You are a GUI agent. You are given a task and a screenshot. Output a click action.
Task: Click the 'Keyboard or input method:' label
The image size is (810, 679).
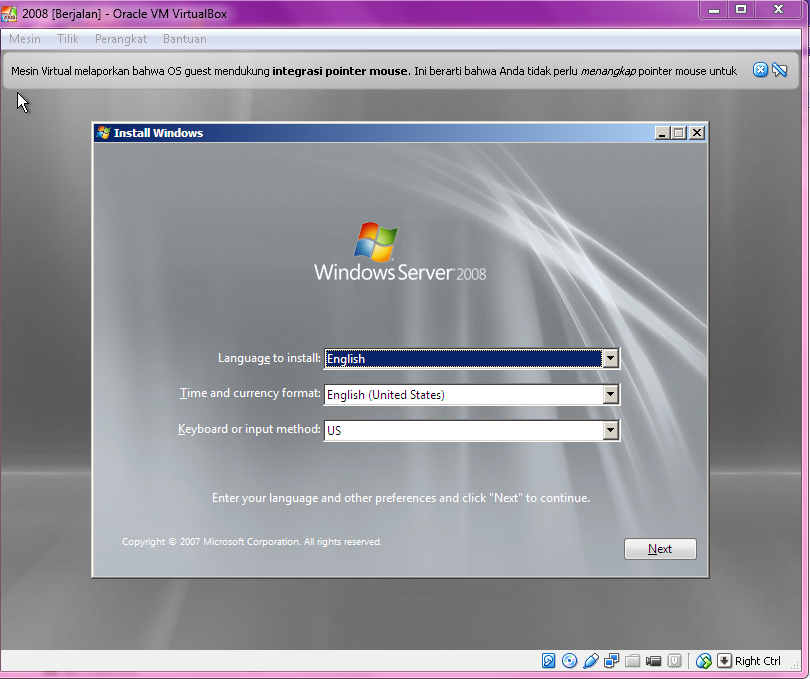tap(249, 429)
